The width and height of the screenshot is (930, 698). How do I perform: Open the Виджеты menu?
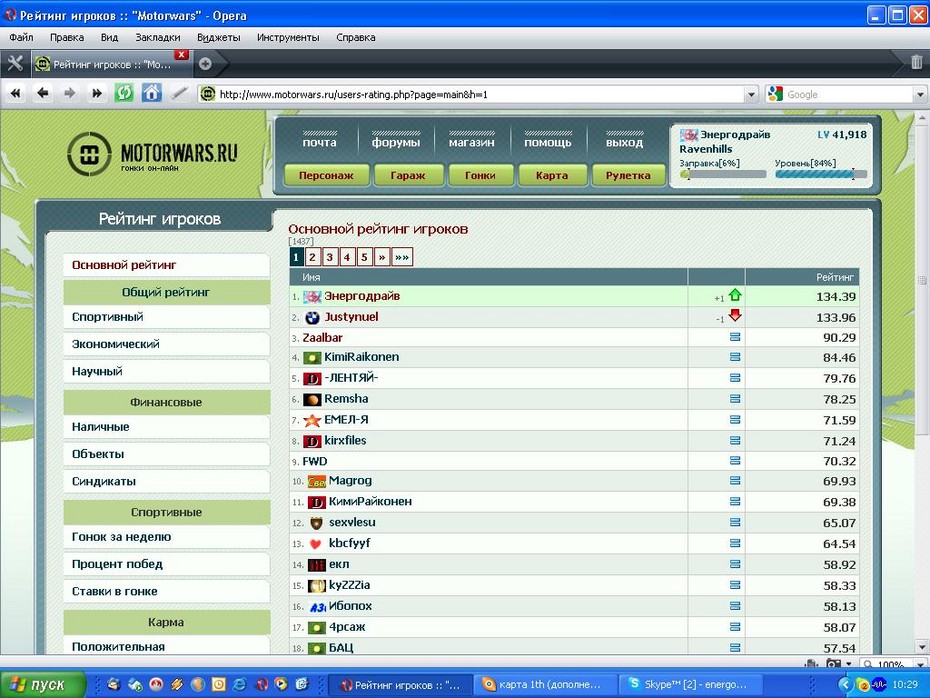click(x=219, y=37)
